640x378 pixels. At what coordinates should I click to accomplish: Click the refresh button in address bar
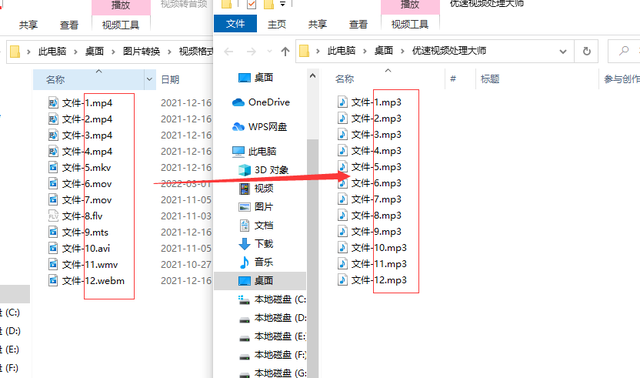587,51
